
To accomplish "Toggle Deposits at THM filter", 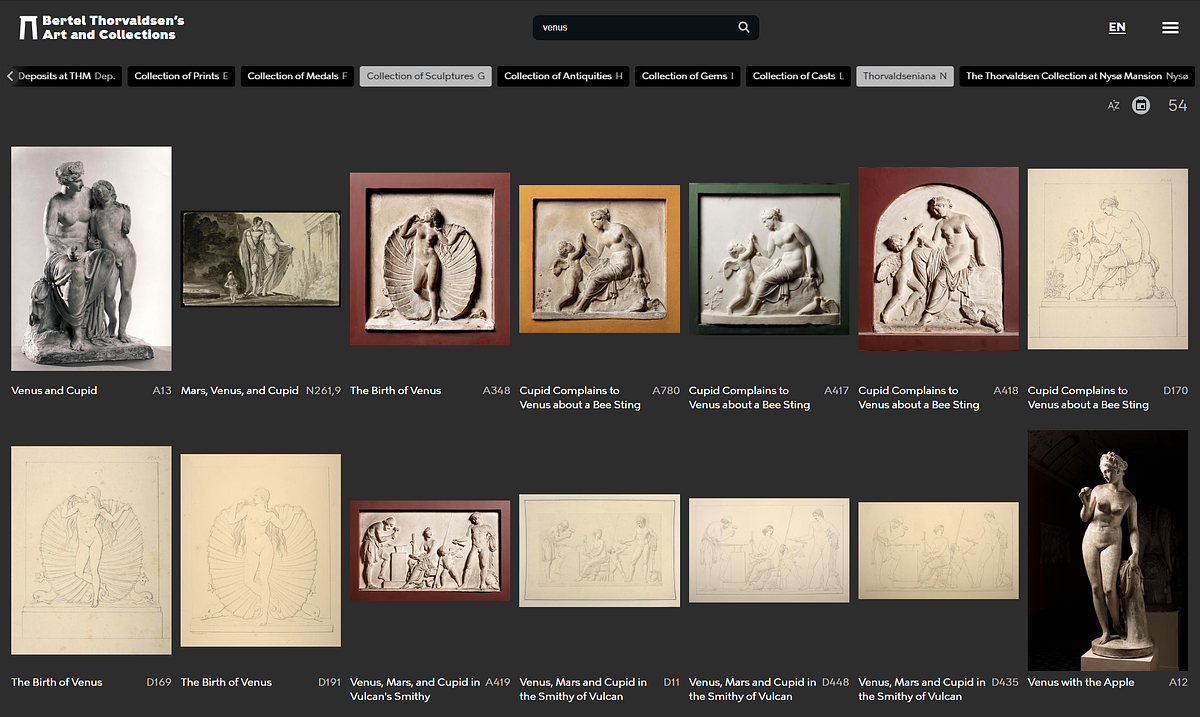I will (x=66, y=76).
